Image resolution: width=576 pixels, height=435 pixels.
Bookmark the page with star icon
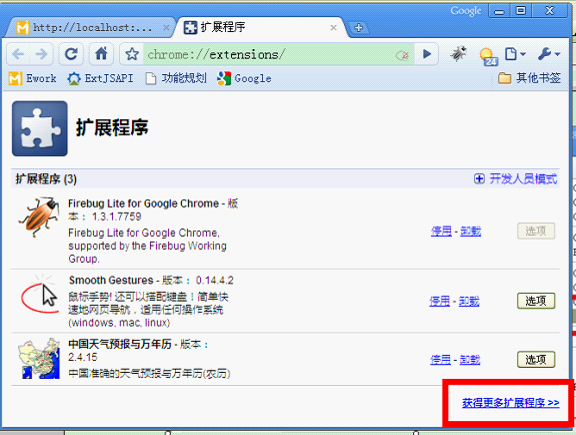132,54
